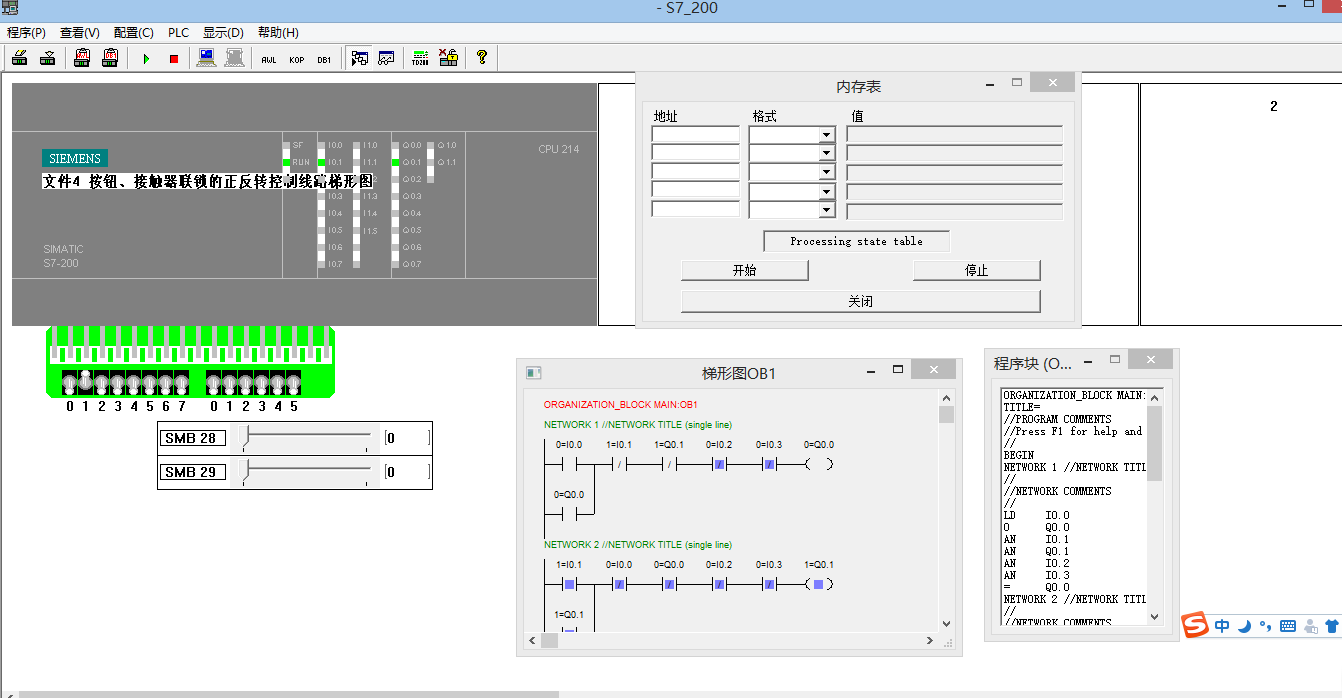The width and height of the screenshot is (1342, 698).
Task: Open format dropdown in third memory table row
Action: click(826, 172)
